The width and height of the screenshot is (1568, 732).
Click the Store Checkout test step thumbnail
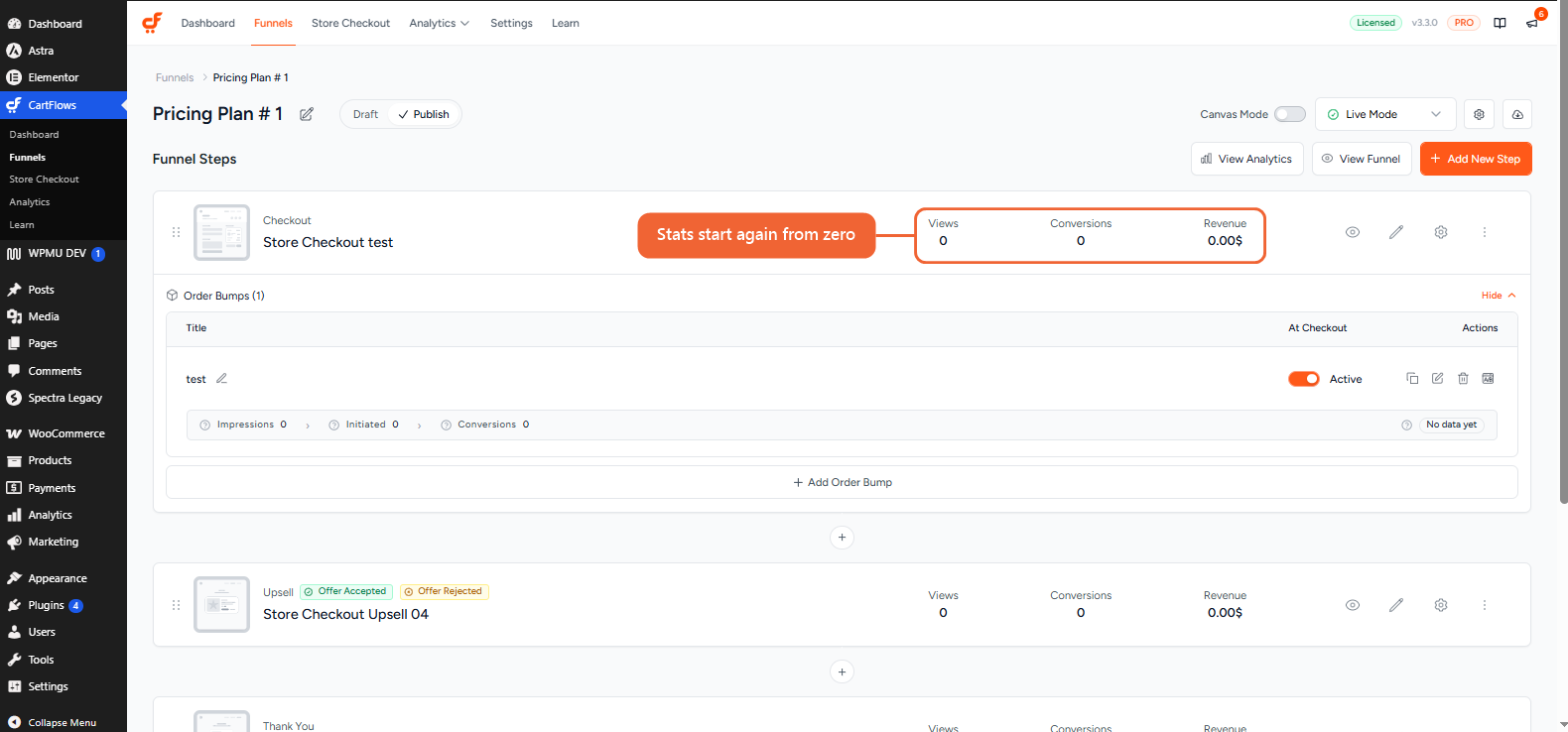221,232
